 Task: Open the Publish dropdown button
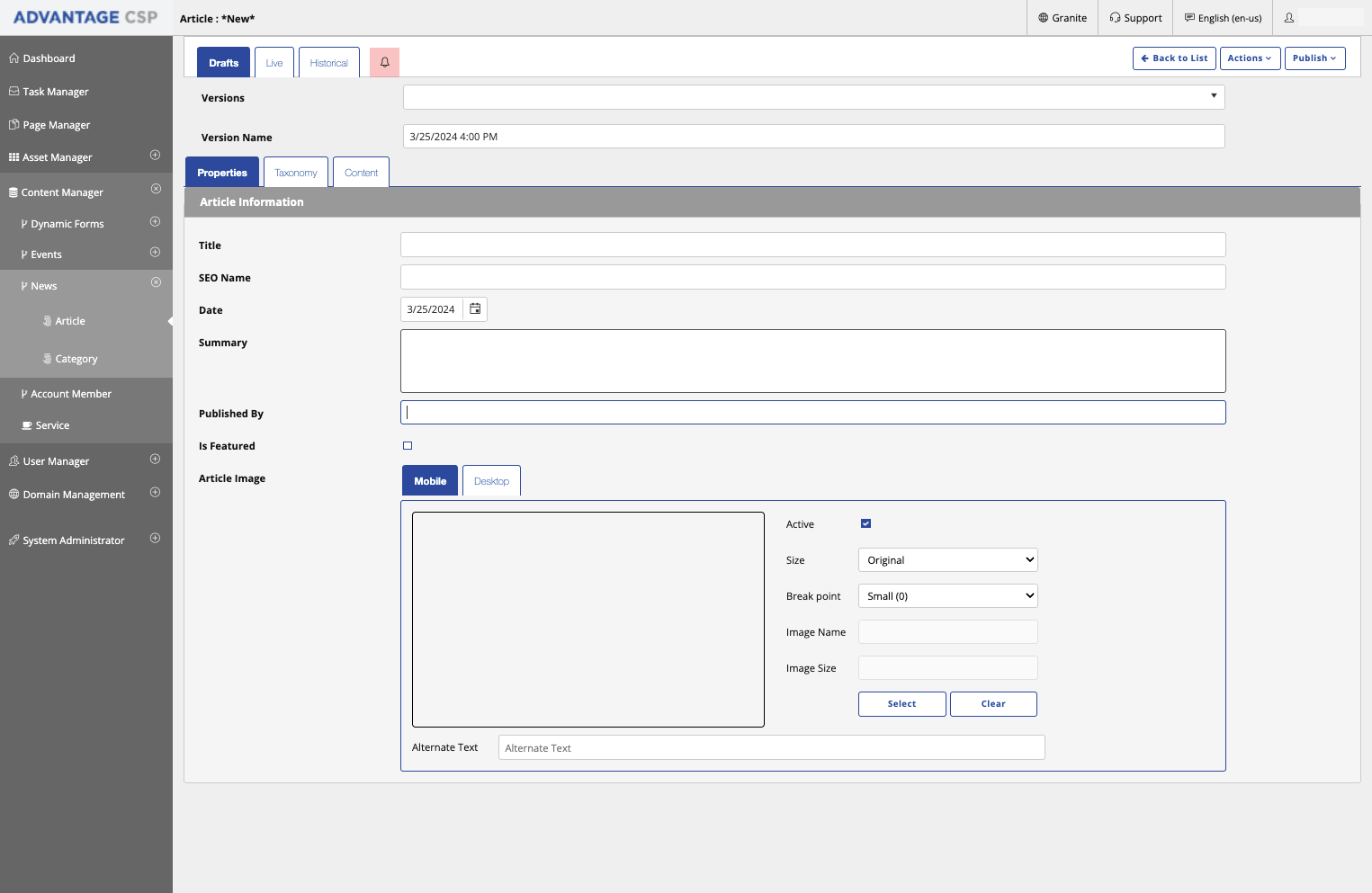tap(1314, 58)
